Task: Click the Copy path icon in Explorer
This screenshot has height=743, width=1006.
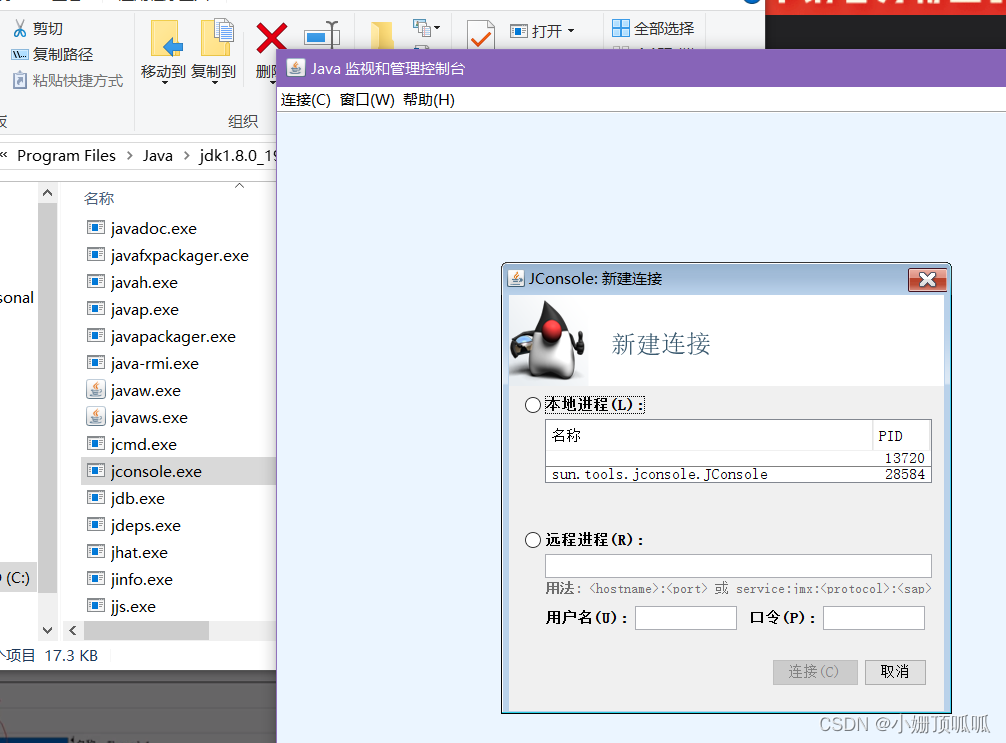Action: (20, 55)
